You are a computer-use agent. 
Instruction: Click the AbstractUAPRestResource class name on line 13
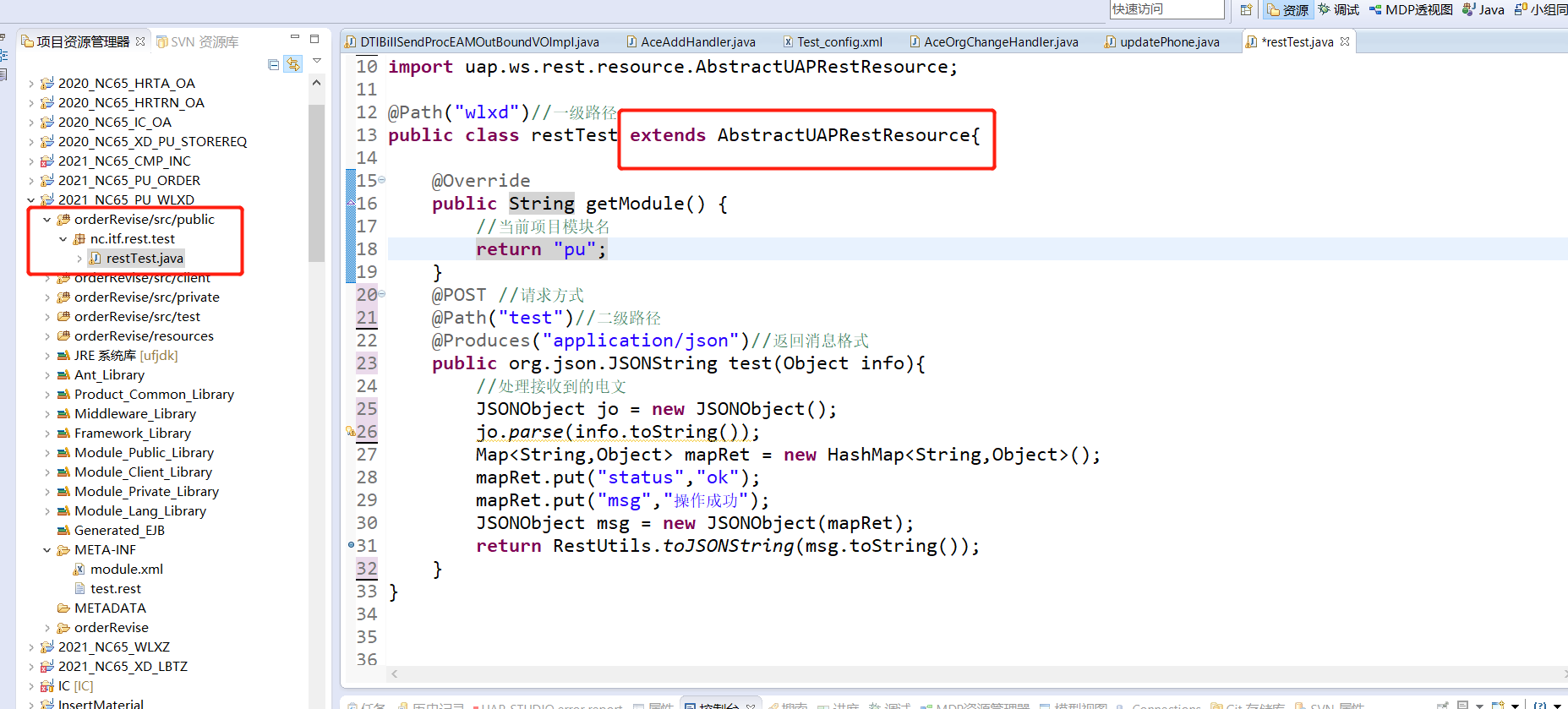pos(844,135)
